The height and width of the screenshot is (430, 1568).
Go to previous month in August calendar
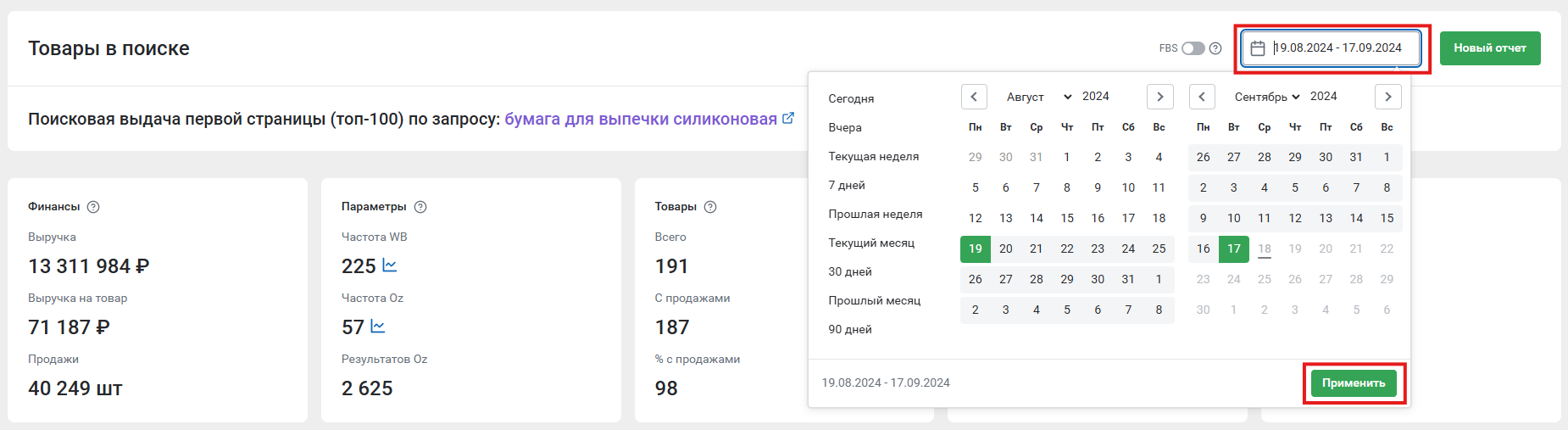[974, 97]
